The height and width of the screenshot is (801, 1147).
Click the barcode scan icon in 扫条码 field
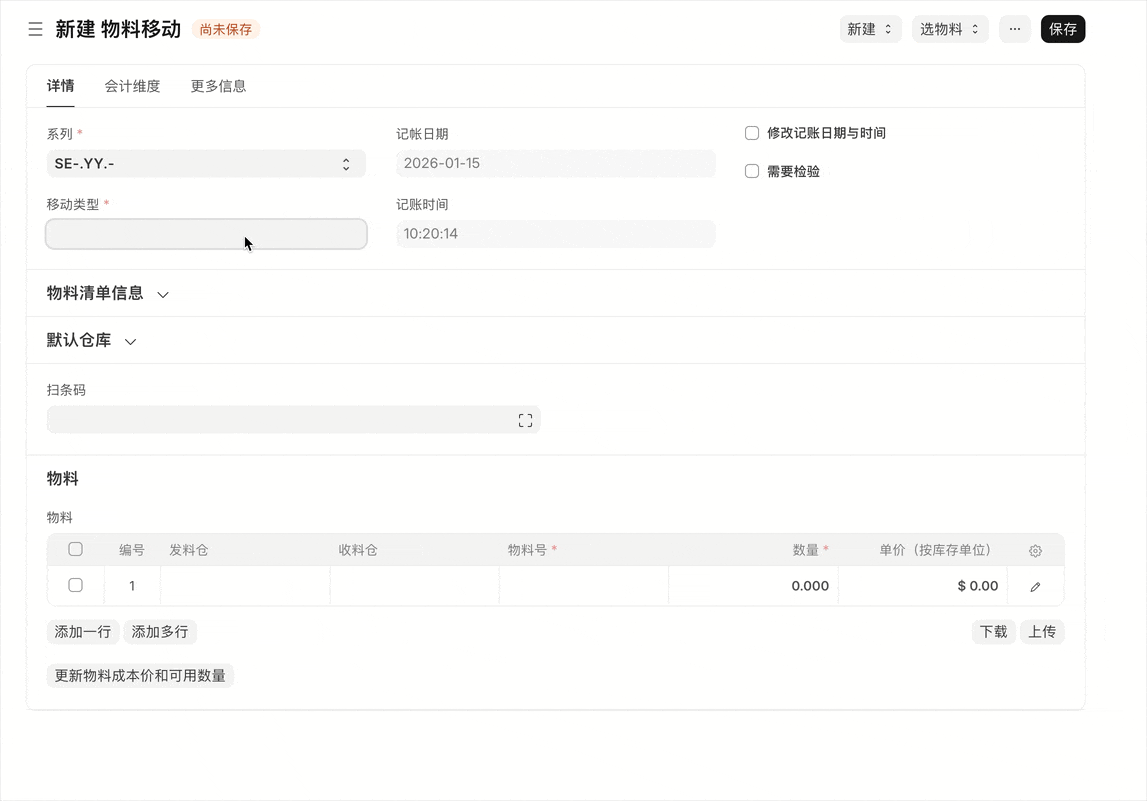(525, 419)
